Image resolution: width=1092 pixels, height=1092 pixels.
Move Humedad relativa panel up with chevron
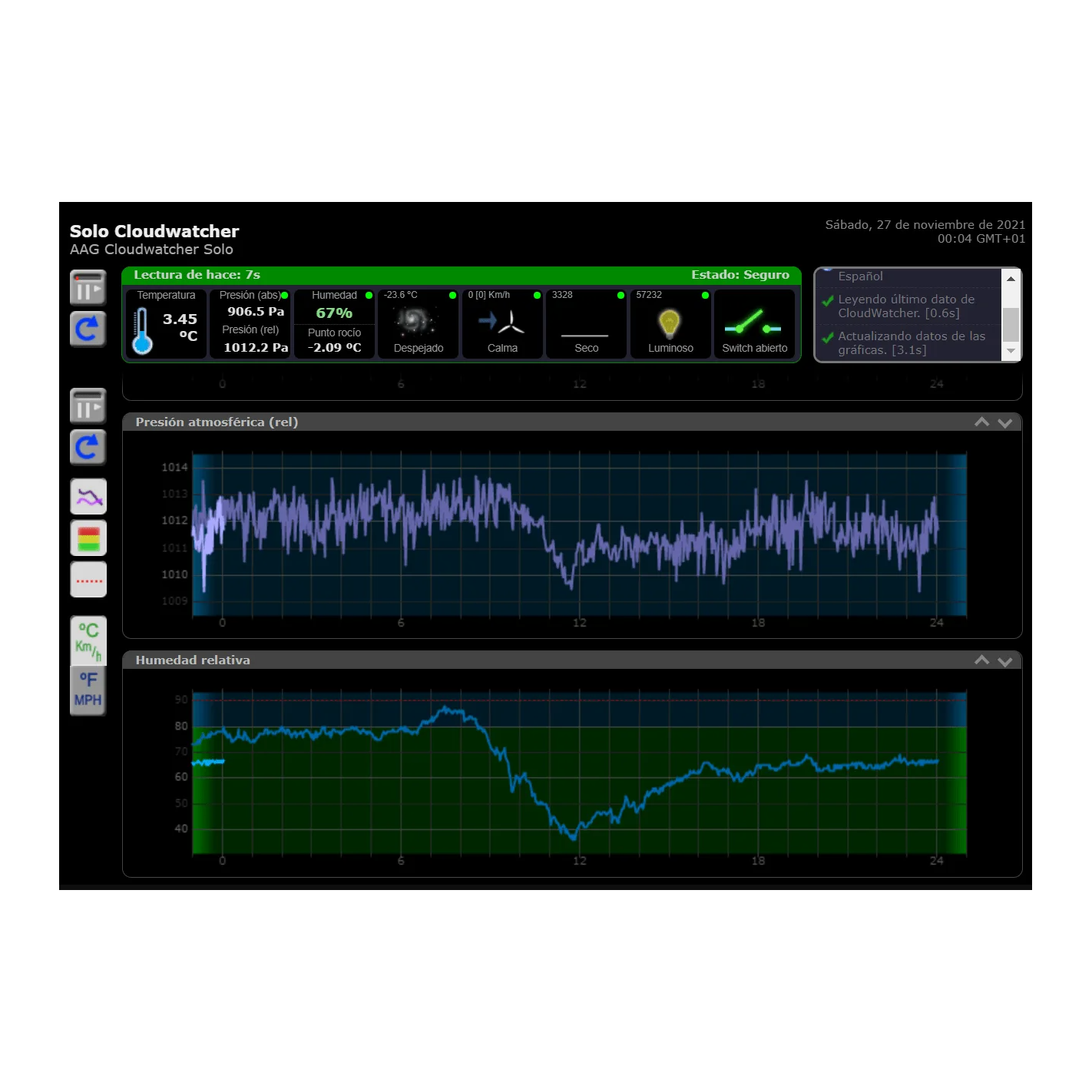coord(982,660)
